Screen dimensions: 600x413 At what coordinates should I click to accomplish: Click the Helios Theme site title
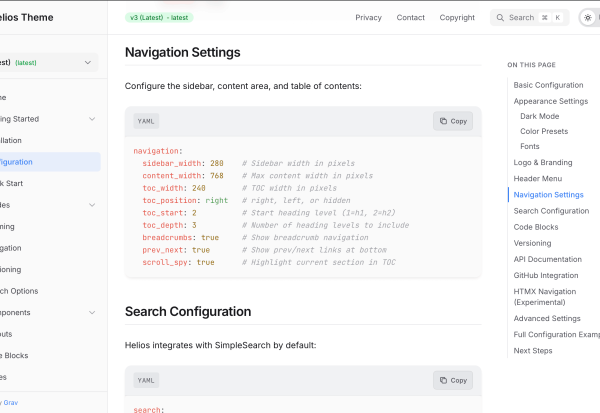(26, 18)
